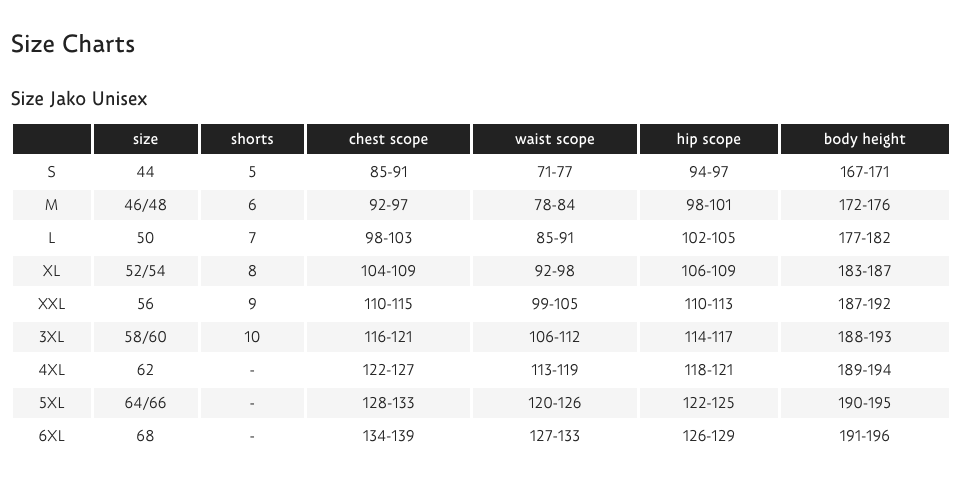Click size value 64/66
Screen dimensions: 969x482
pos(145,403)
